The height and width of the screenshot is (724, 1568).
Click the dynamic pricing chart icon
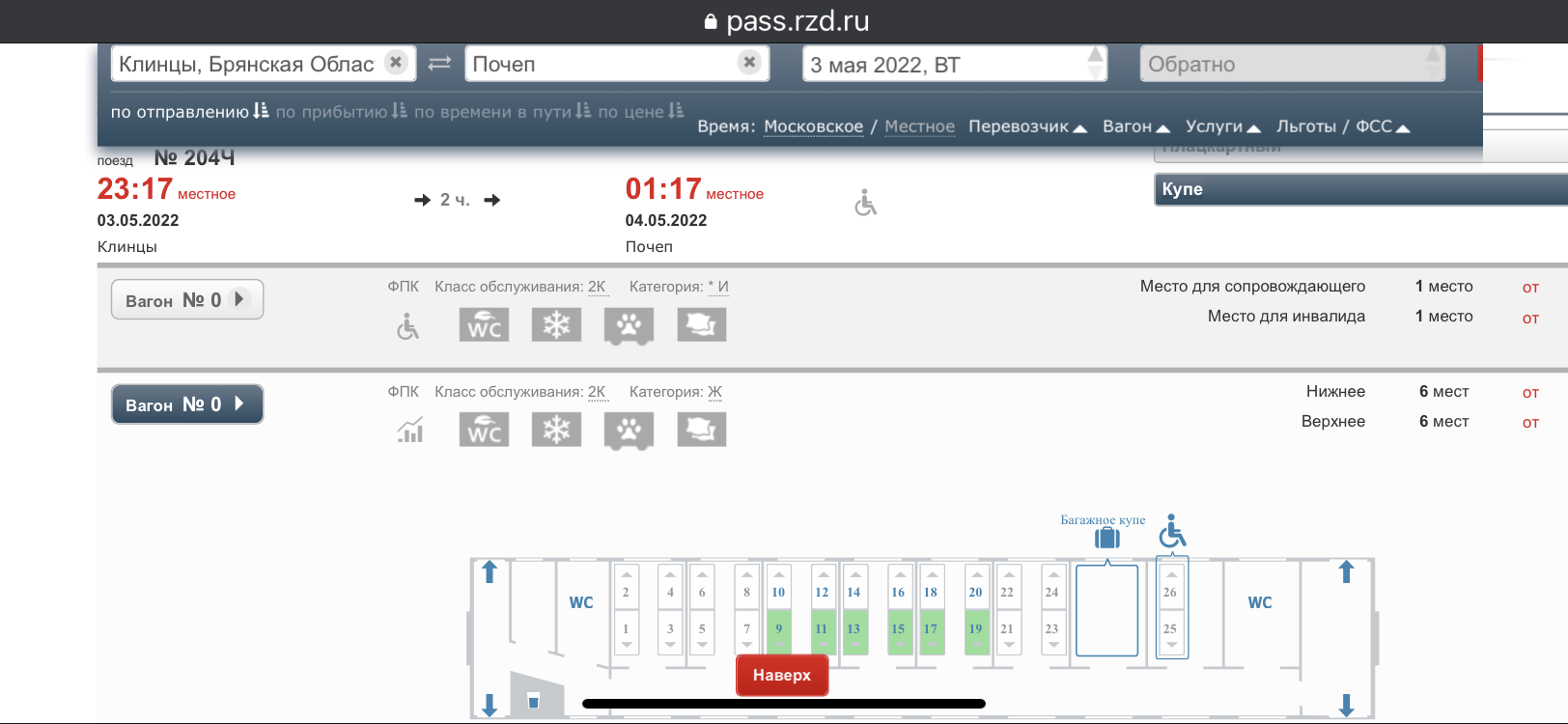tap(410, 430)
